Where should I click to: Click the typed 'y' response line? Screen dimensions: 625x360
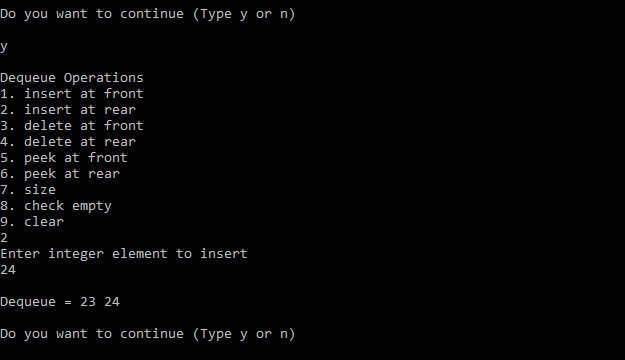click(4, 47)
